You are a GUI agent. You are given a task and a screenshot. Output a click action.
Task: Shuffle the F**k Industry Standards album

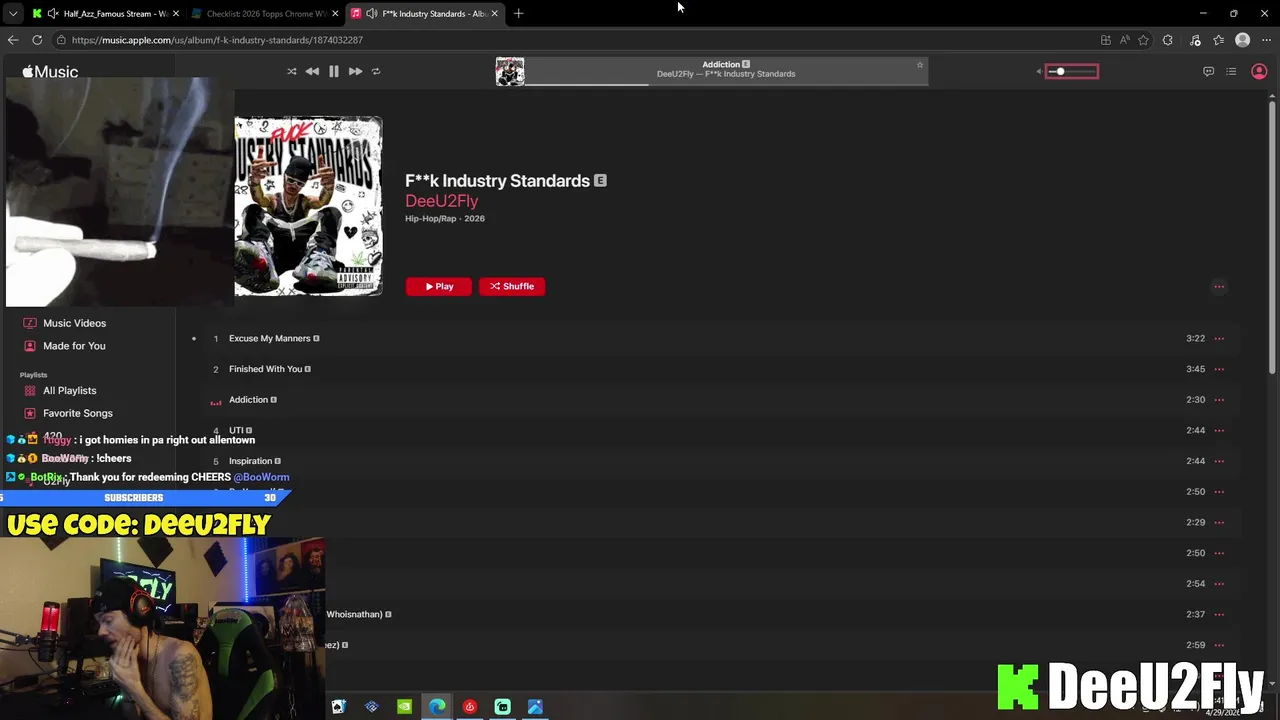coord(512,286)
